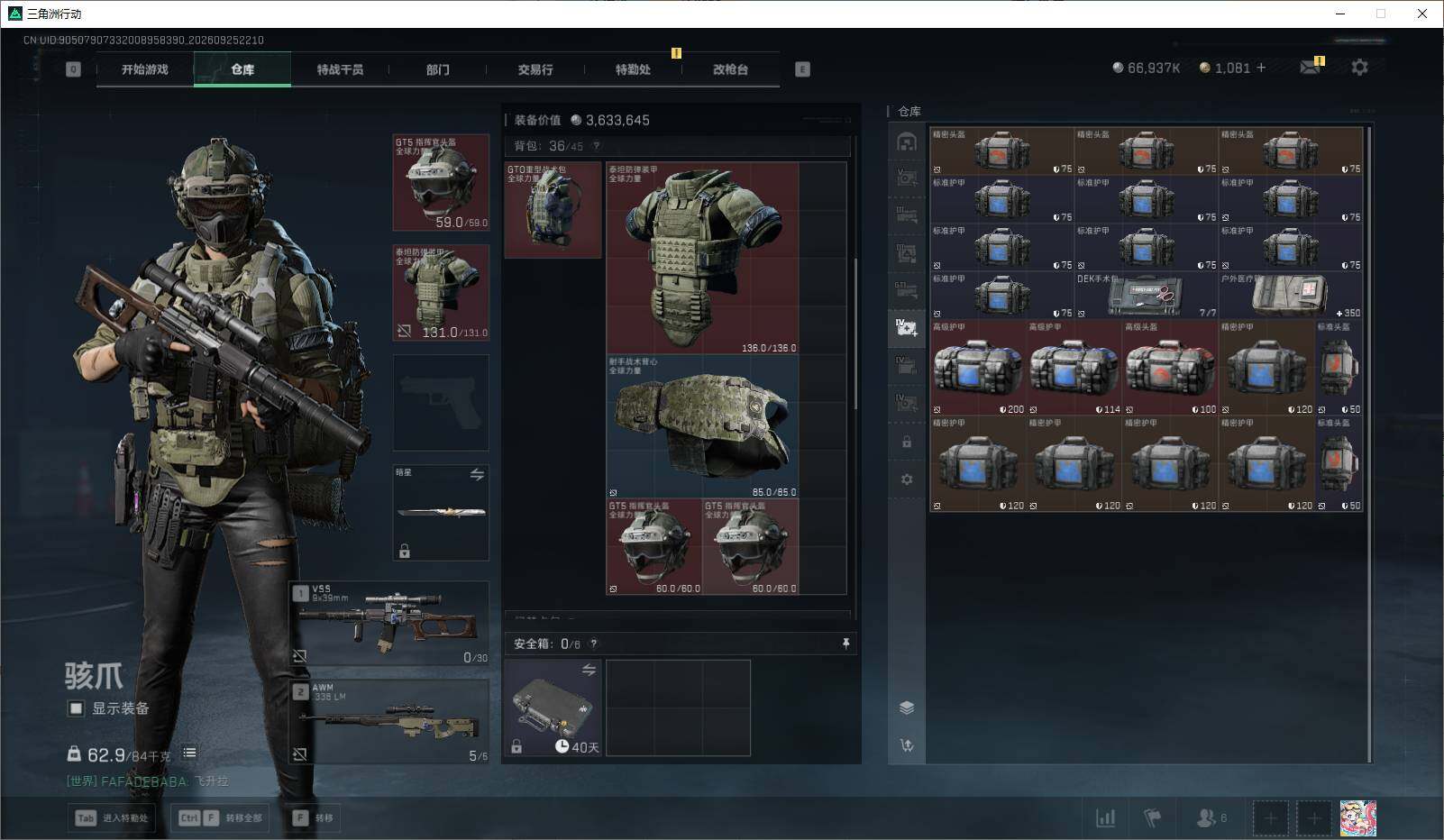Open the weight details list icon
This screenshot has width=1444, height=840.
(x=189, y=753)
